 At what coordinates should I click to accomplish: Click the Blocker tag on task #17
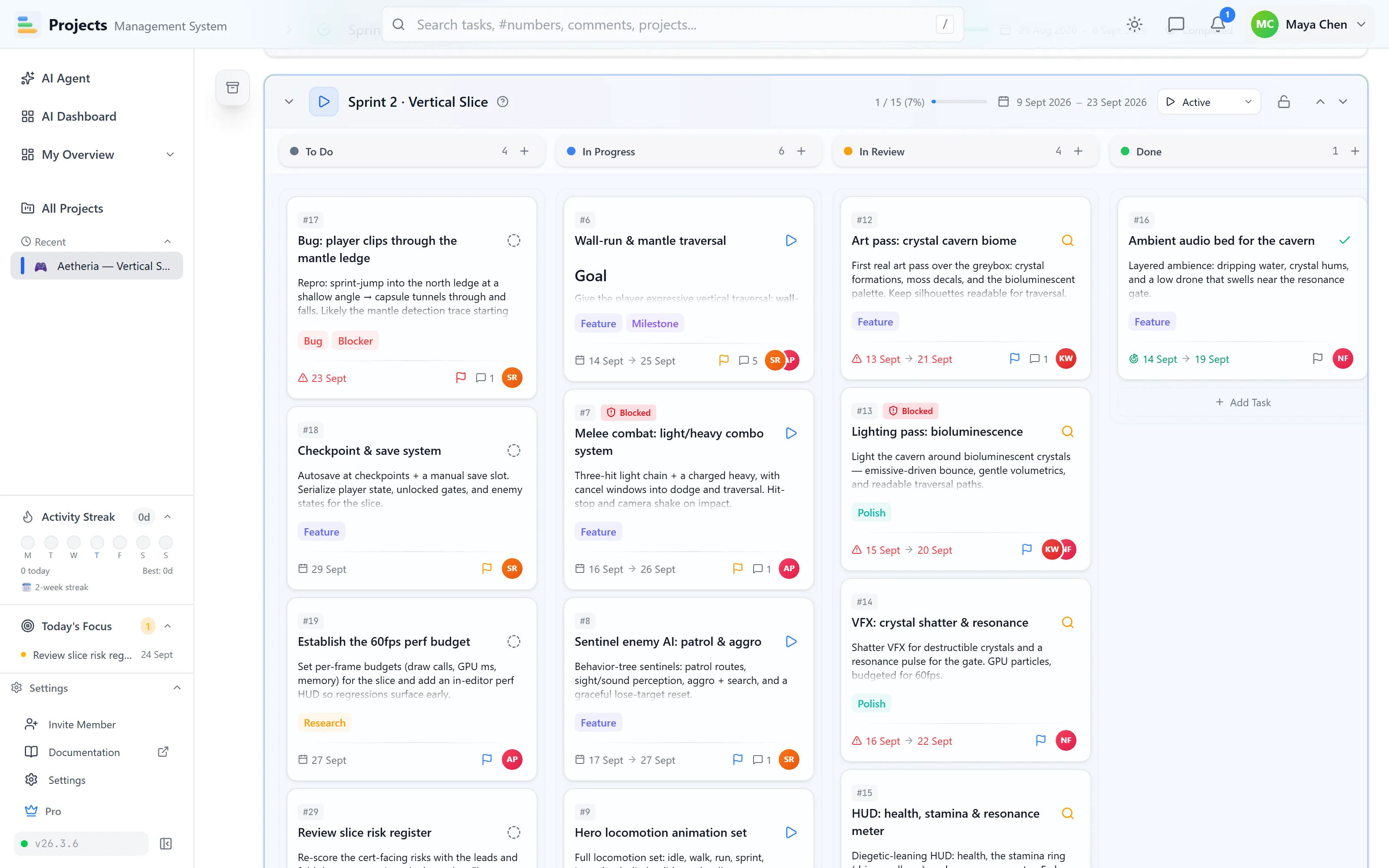(x=355, y=341)
